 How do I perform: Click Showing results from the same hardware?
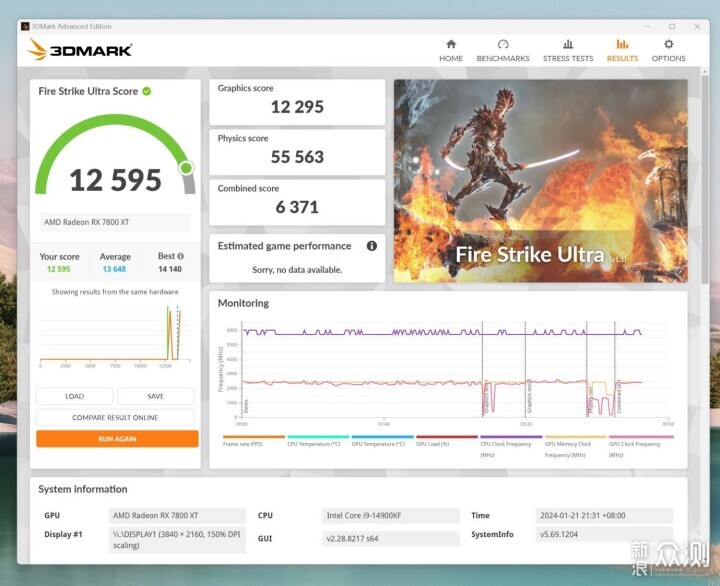coord(115,292)
